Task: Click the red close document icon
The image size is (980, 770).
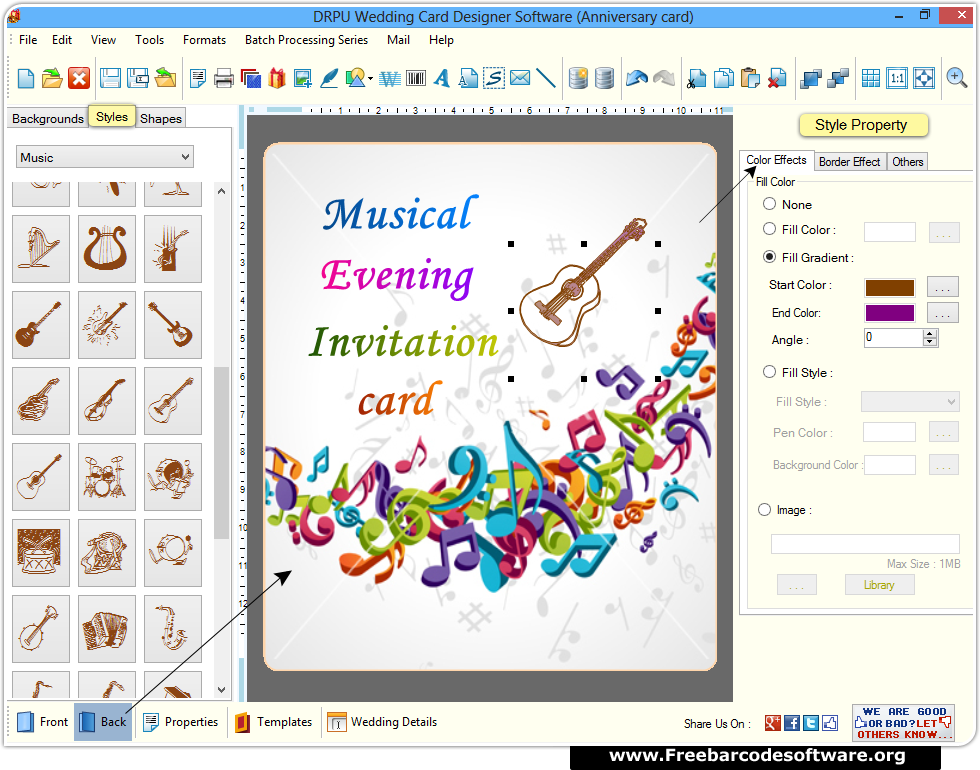Action: (x=79, y=78)
